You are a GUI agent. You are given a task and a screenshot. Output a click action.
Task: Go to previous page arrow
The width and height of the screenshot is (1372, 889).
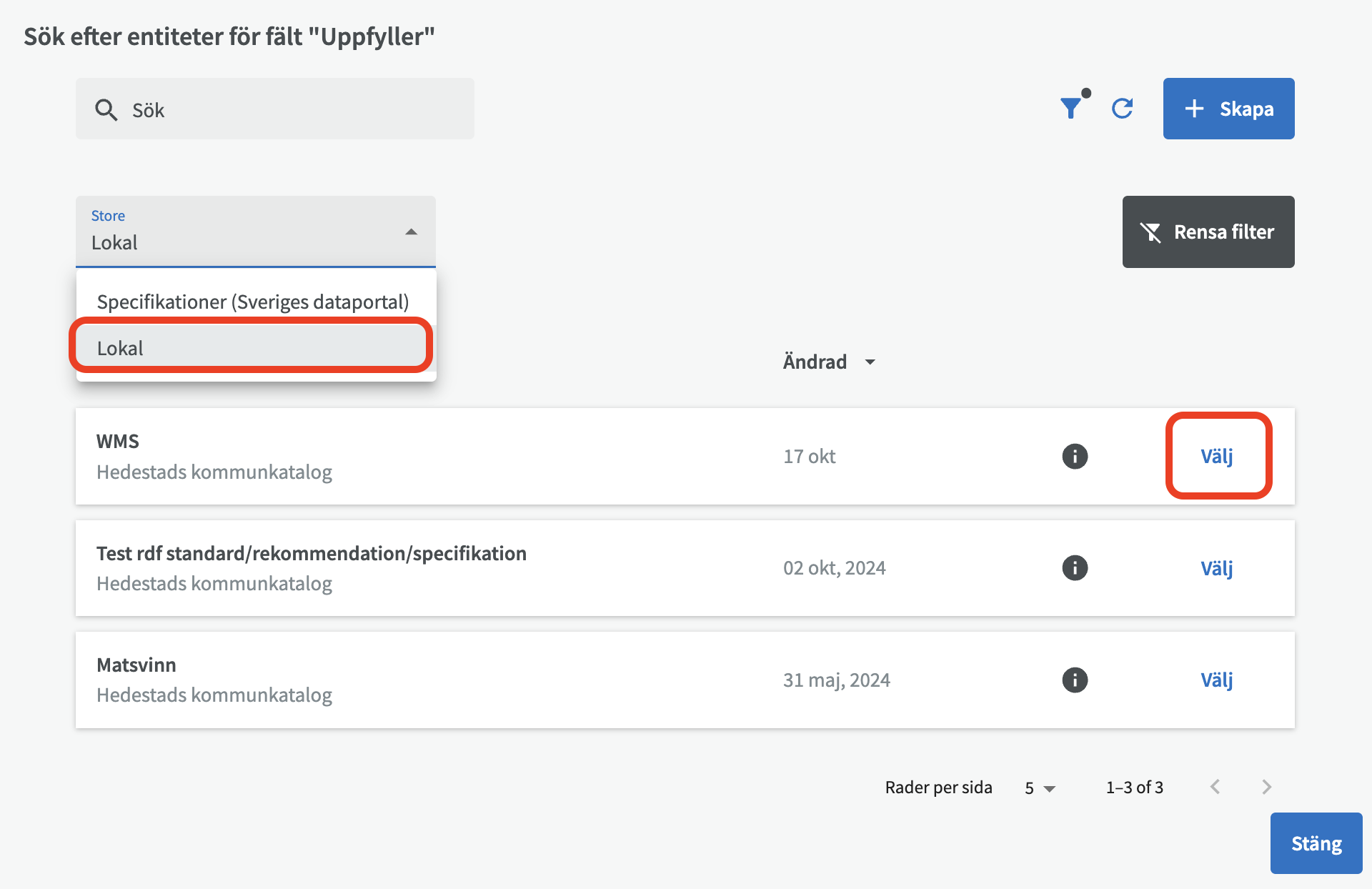[1215, 787]
